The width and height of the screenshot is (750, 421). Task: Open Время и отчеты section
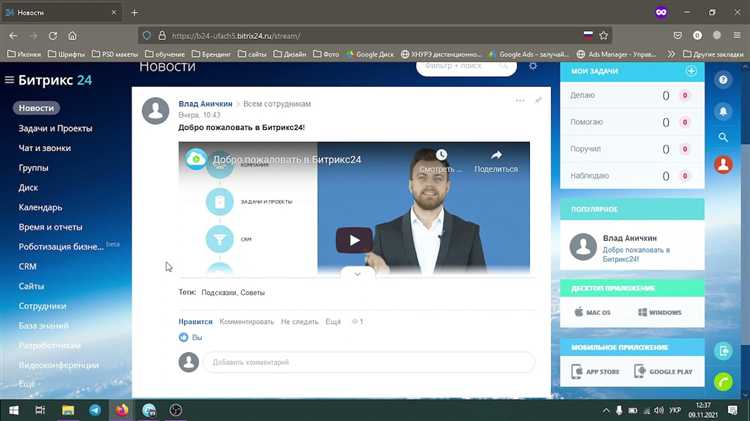click(x=50, y=227)
